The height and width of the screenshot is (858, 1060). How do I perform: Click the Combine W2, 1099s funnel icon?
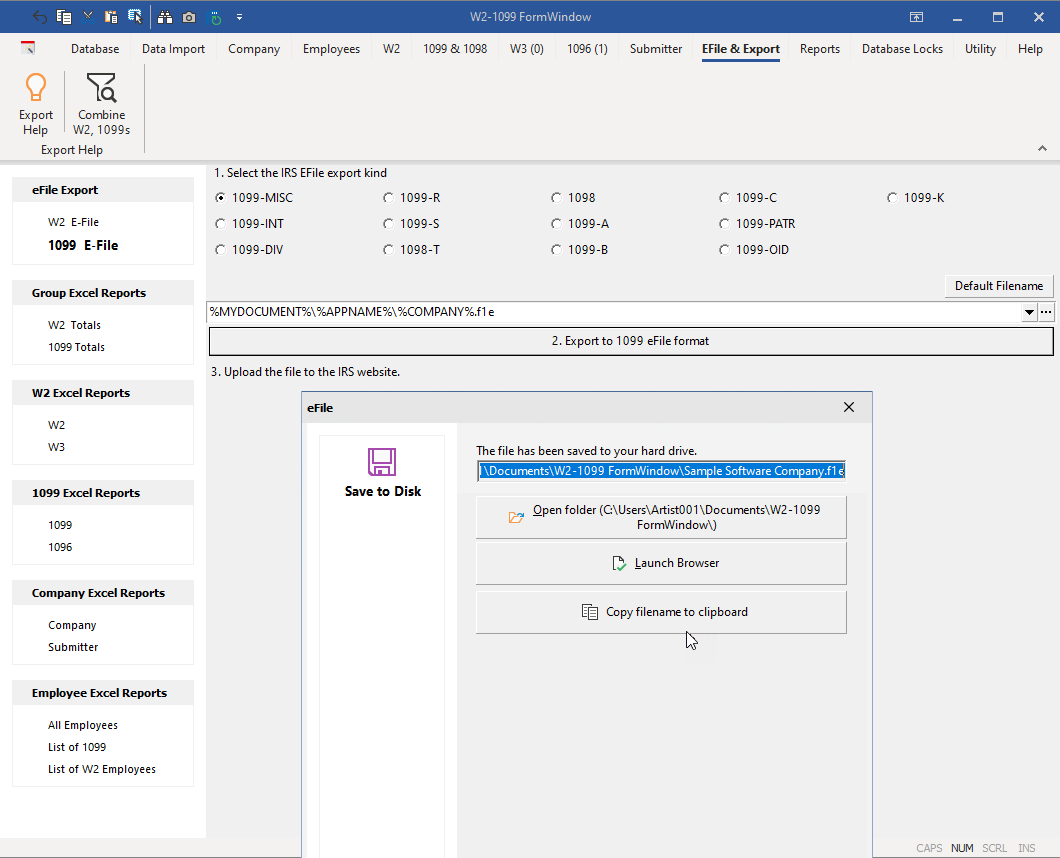(101, 90)
